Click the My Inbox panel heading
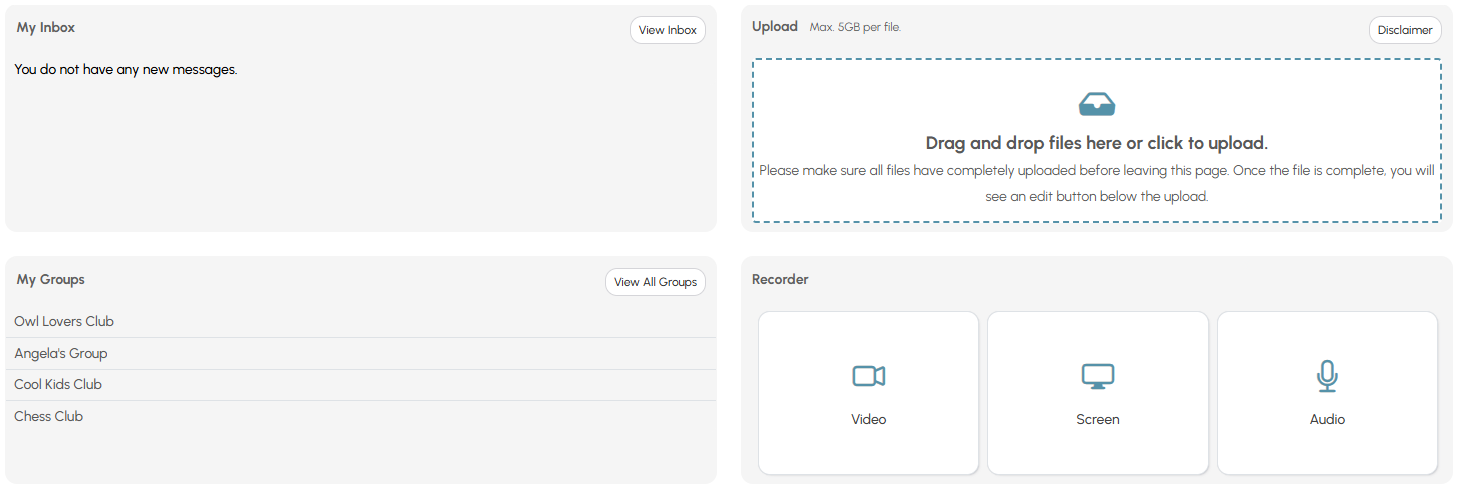This screenshot has height=488, width=1459. click(x=46, y=27)
